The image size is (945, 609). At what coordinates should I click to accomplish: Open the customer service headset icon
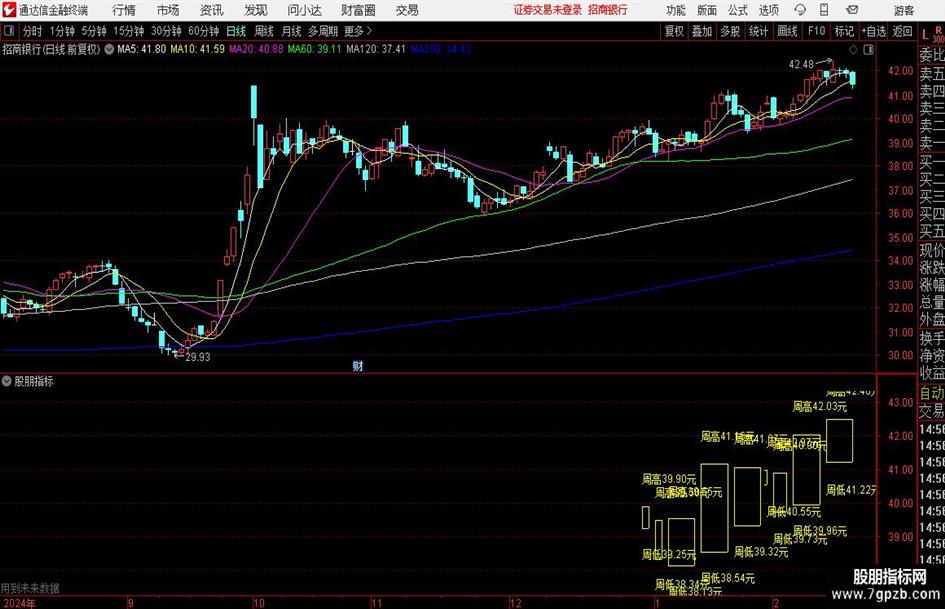click(x=800, y=10)
